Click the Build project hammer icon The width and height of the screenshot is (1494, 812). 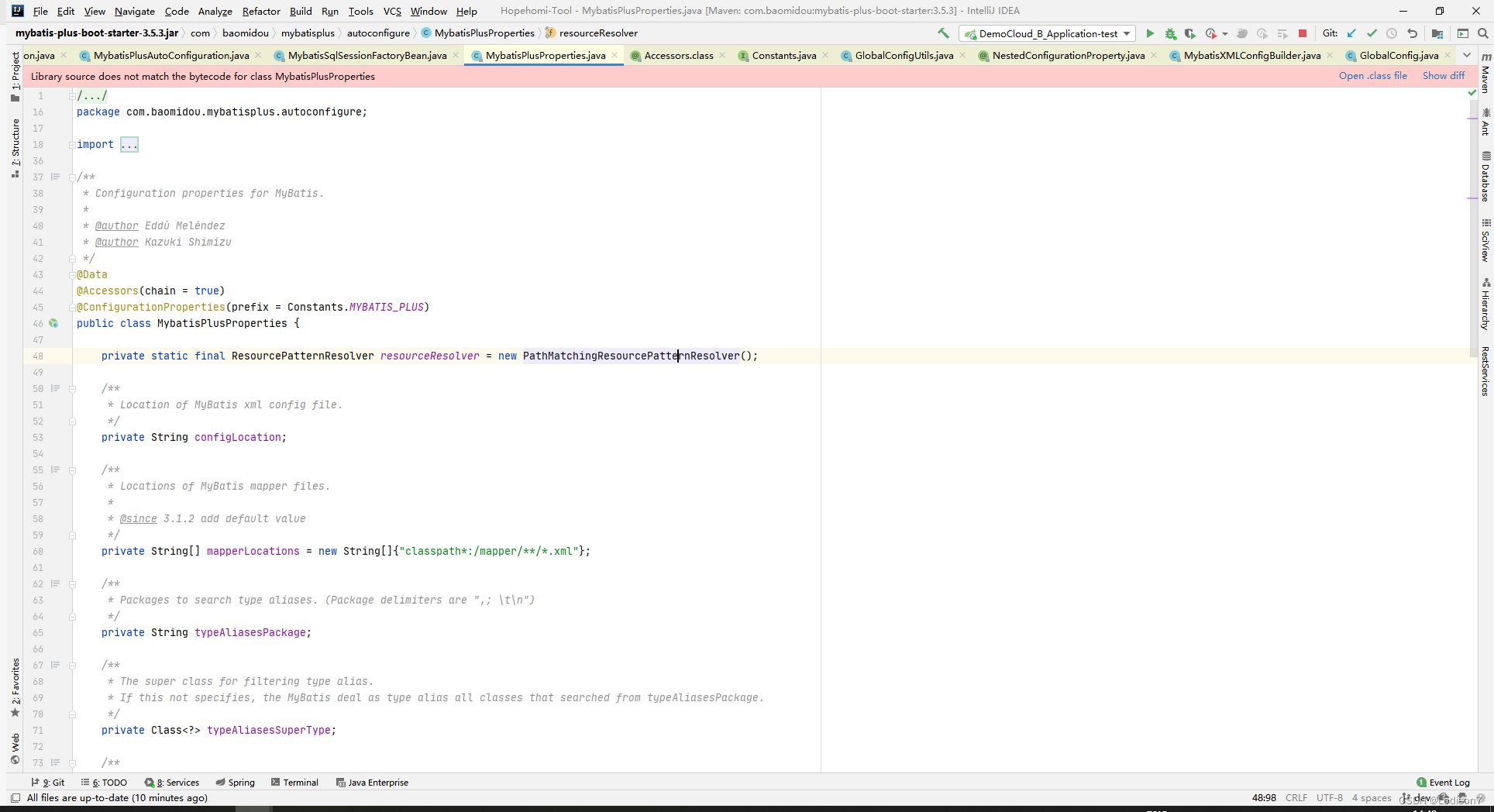[943, 33]
